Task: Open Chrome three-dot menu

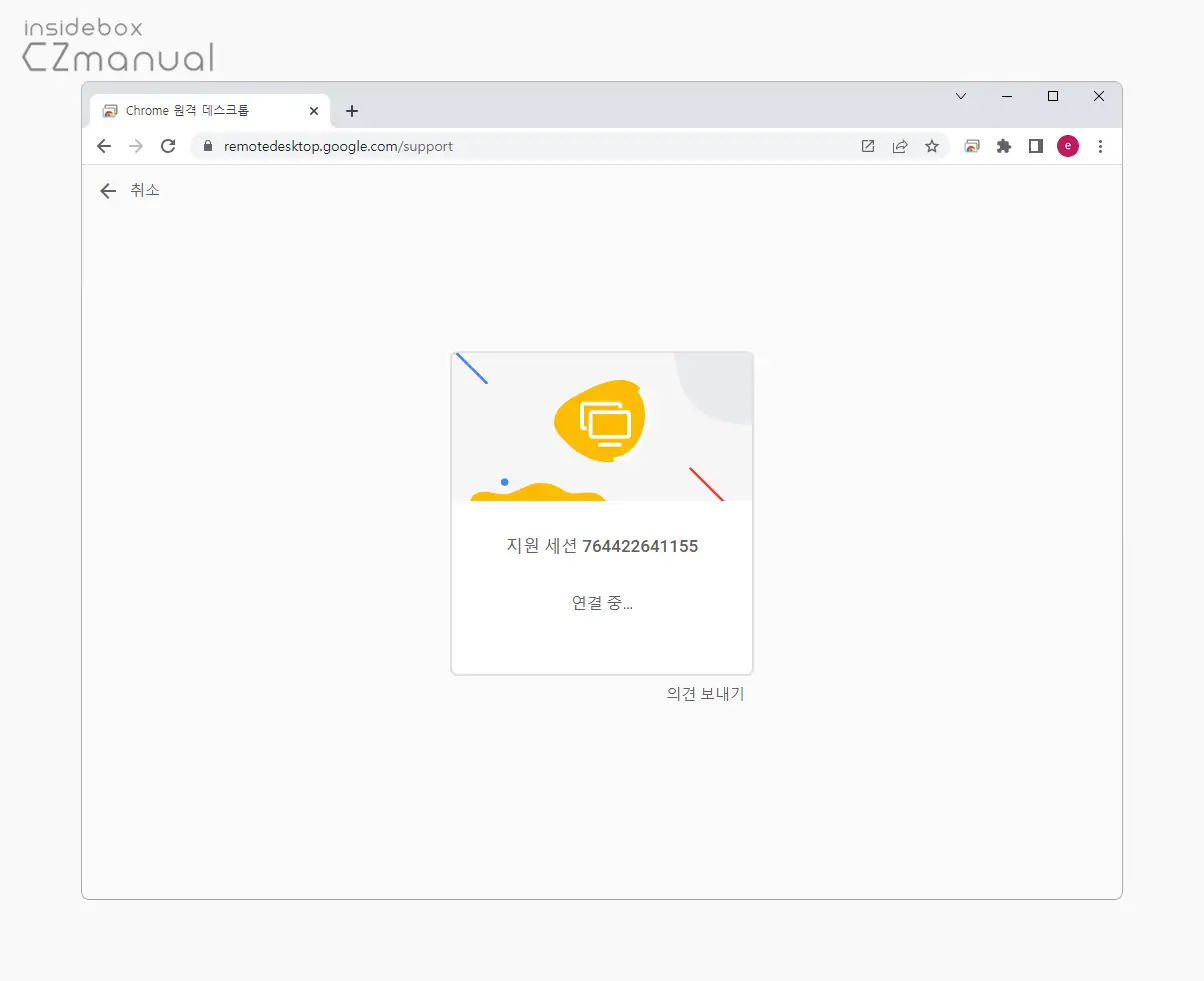Action: [x=1100, y=146]
